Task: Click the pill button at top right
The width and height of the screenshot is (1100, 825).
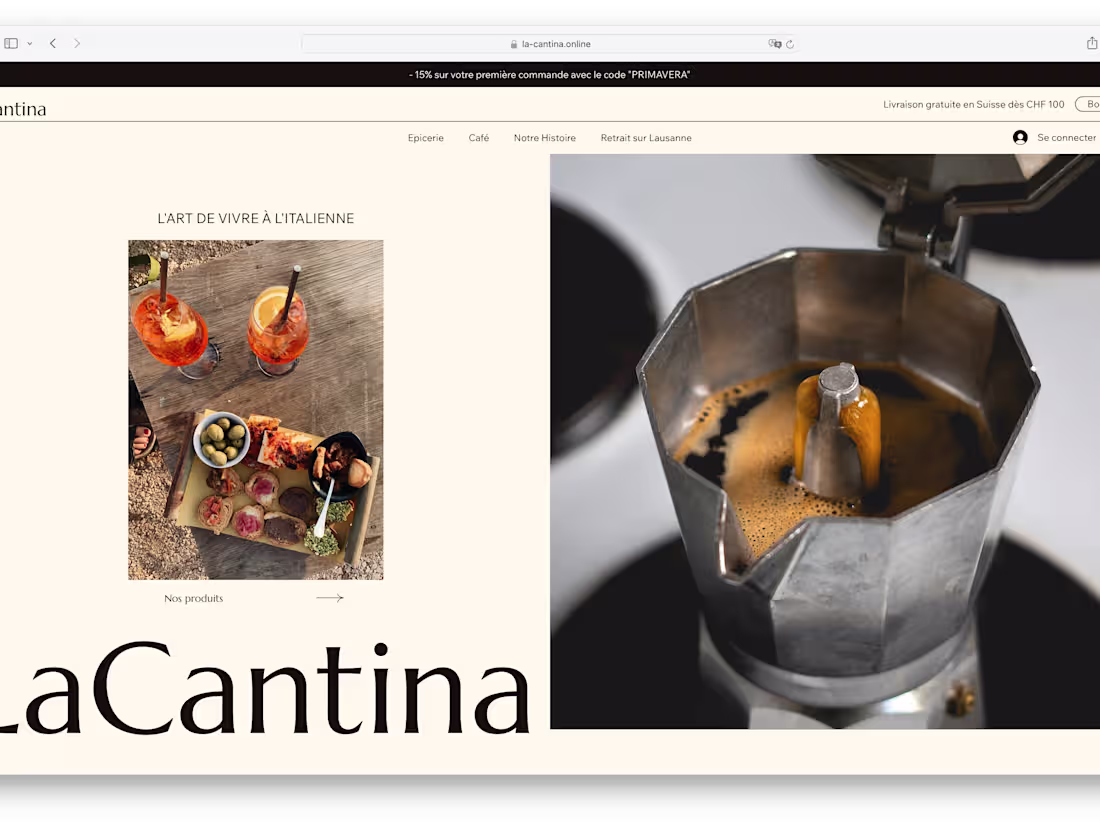Action: (1090, 103)
